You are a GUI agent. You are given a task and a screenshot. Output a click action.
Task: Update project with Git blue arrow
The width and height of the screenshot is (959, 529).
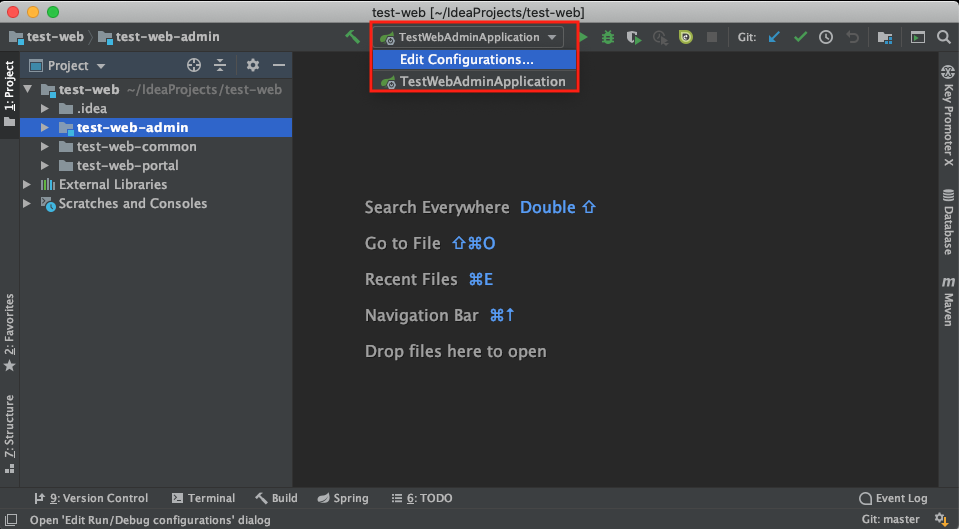774,37
